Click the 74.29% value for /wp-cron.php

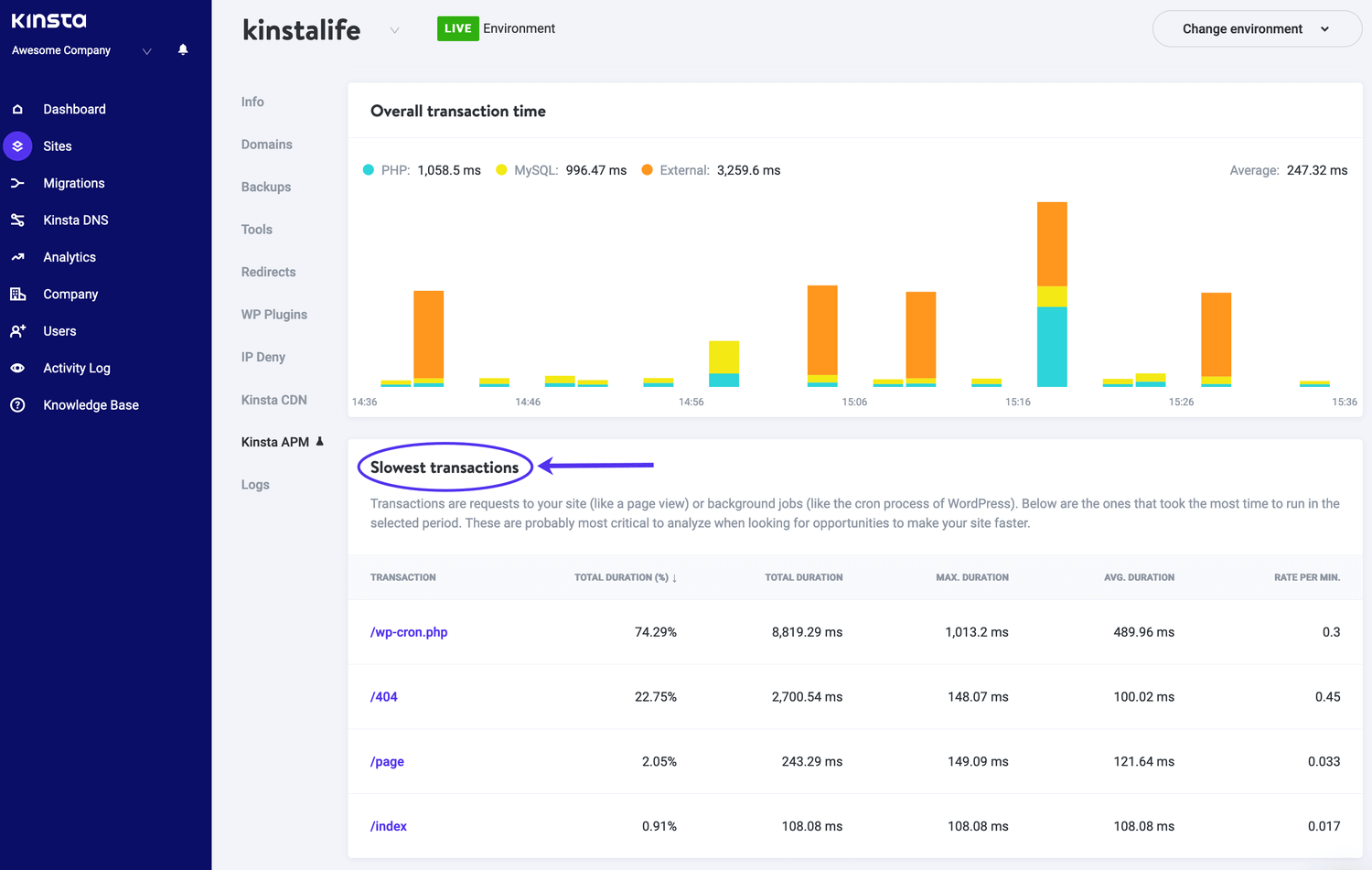pyautogui.click(x=656, y=632)
